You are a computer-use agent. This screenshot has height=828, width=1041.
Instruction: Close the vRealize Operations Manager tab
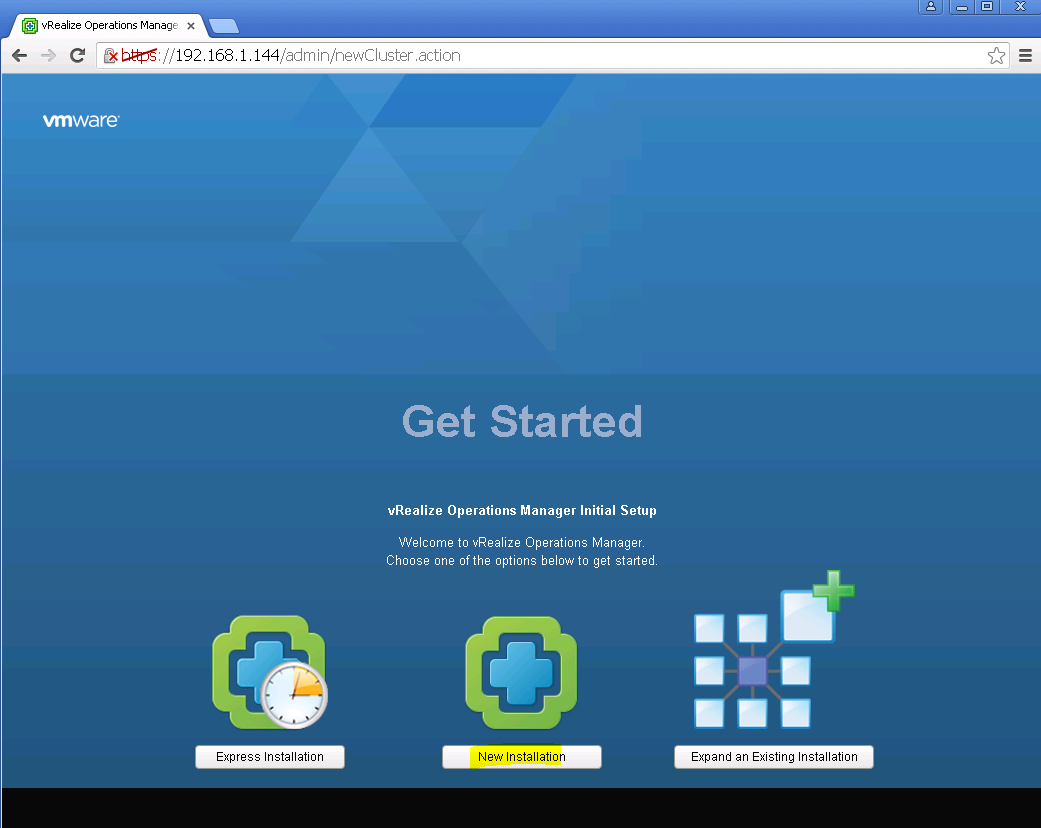(191, 26)
